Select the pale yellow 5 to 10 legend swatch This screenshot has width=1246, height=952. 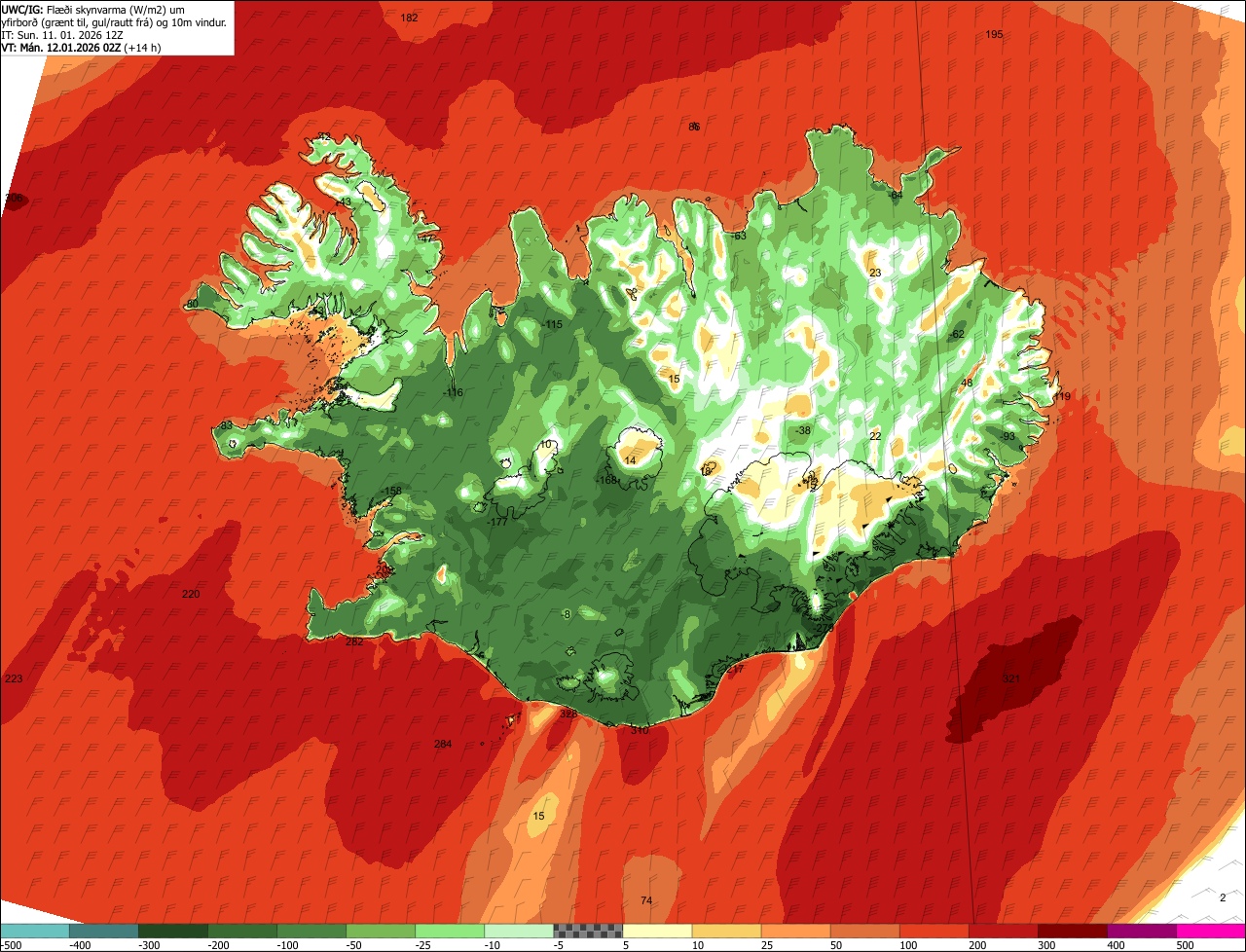(x=657, y=931)
